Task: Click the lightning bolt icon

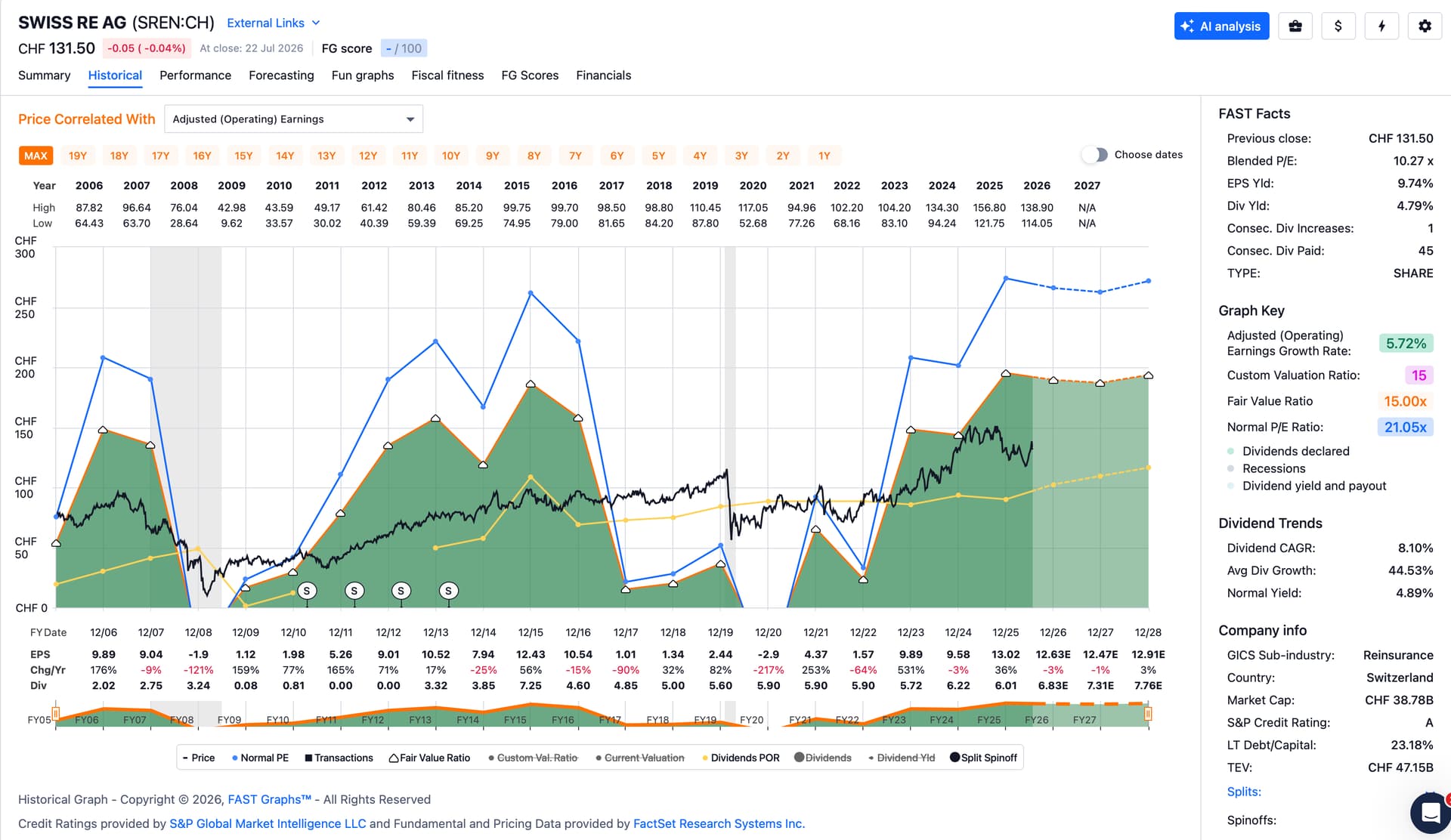Action: [1381, 26]
